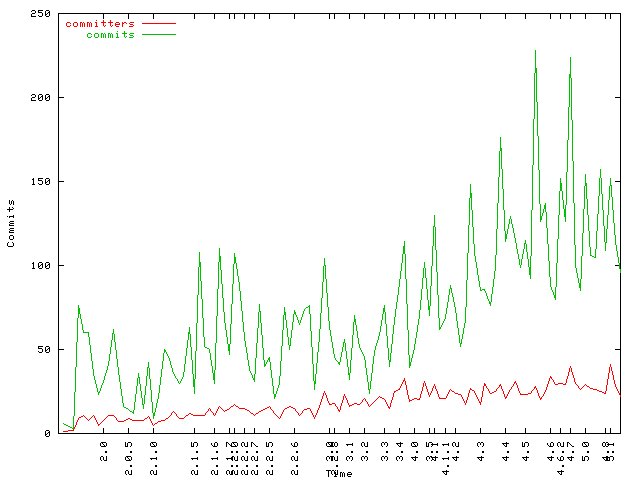
Task: Select the 2.1.5 version marker on x-axis
Action: click(195, 453)
